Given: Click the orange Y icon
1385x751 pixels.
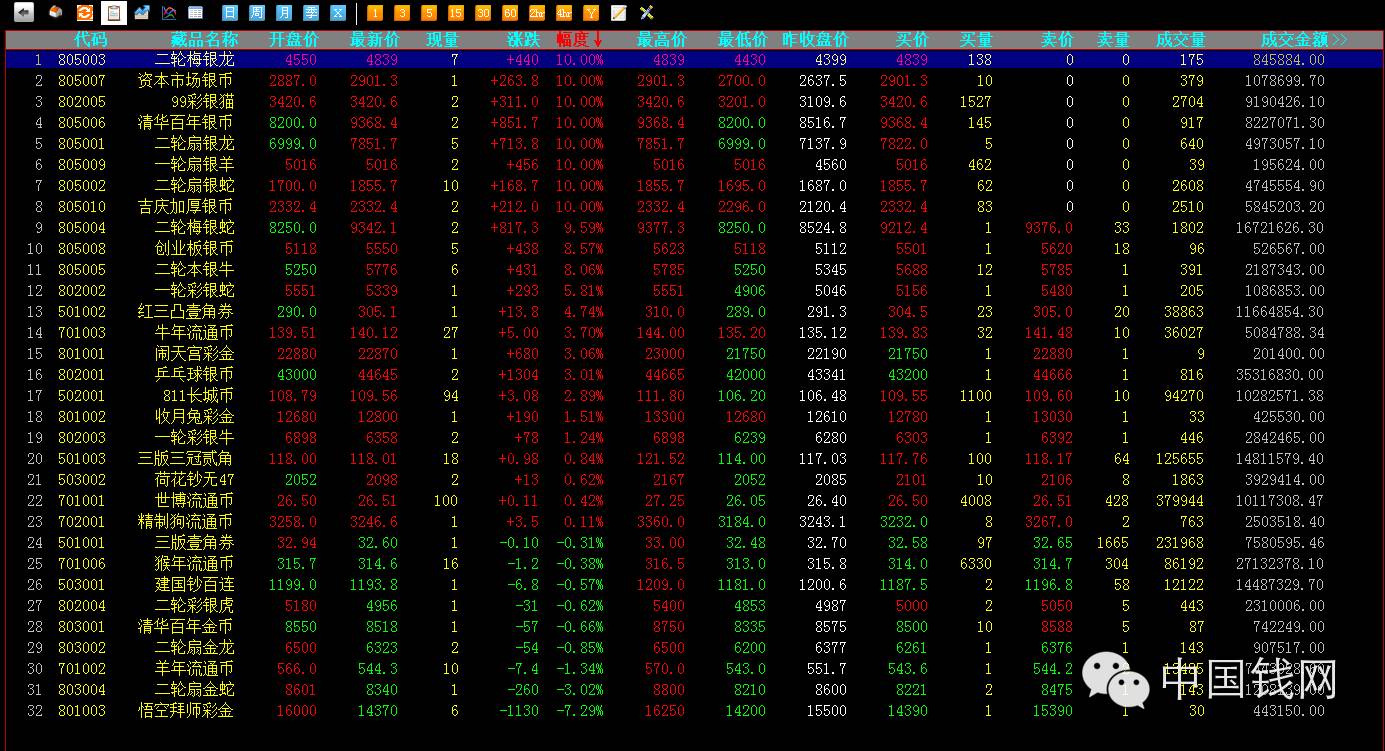Looking at the screenshot, I should 591,13.
